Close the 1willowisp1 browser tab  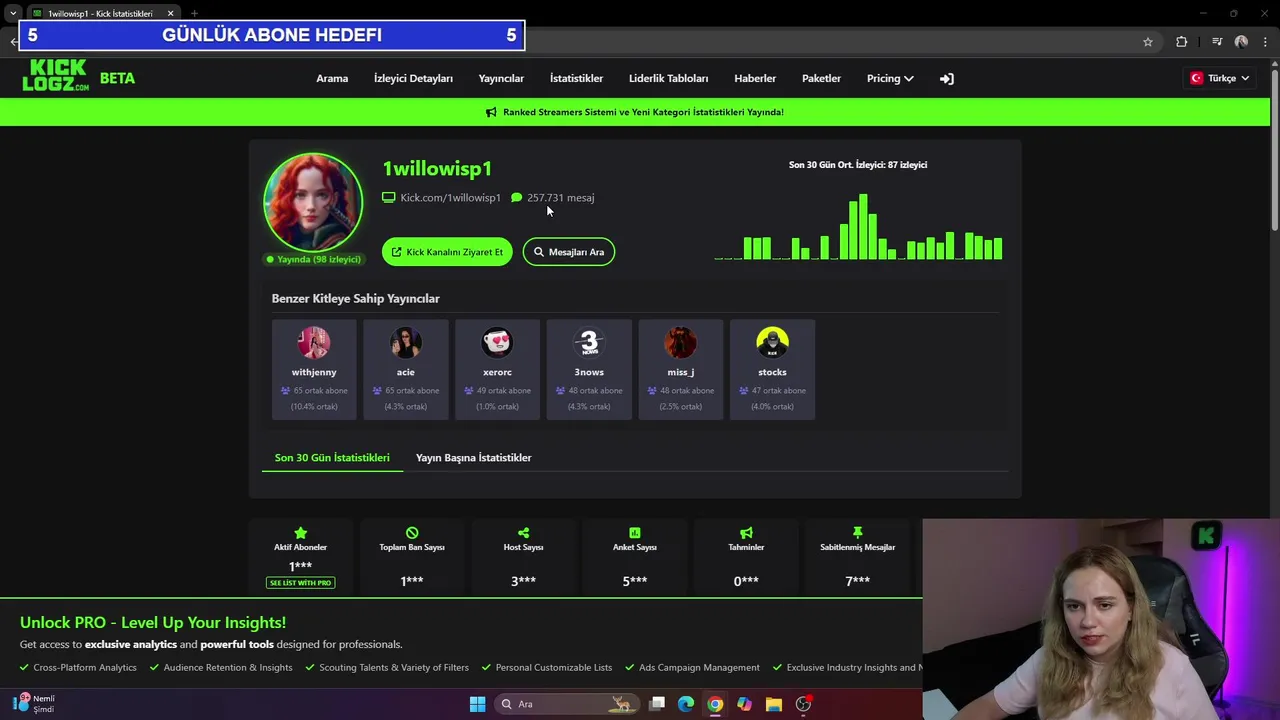tap(170, 13)
